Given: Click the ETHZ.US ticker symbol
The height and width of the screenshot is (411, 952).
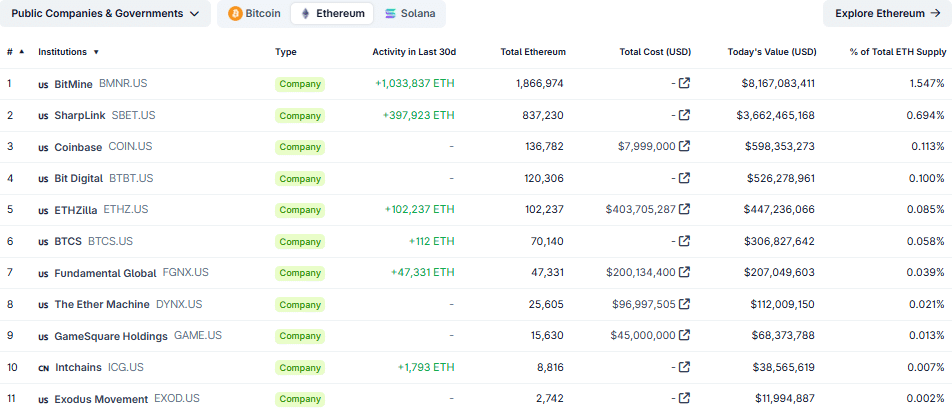Looking at the screenshot, I should coord(126,209).
